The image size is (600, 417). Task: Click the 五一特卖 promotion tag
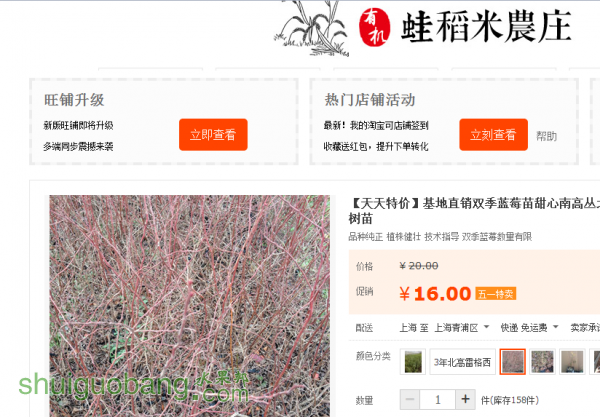click(496, 294)
